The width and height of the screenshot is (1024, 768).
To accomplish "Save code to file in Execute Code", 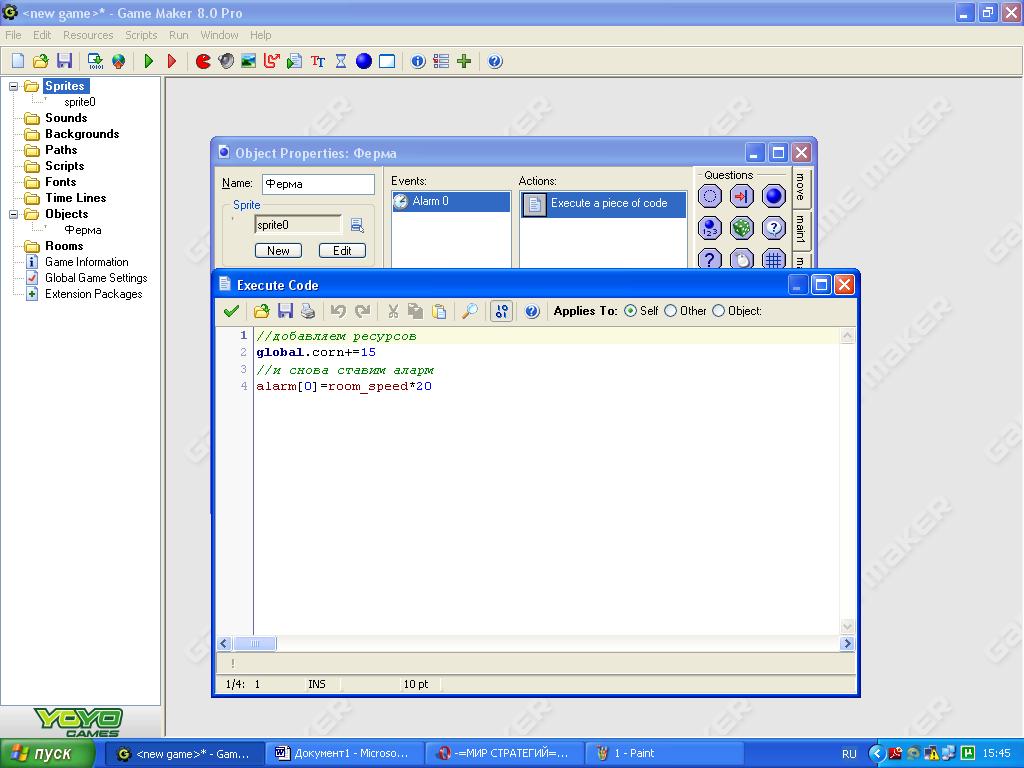I will [x=285, y=312].
